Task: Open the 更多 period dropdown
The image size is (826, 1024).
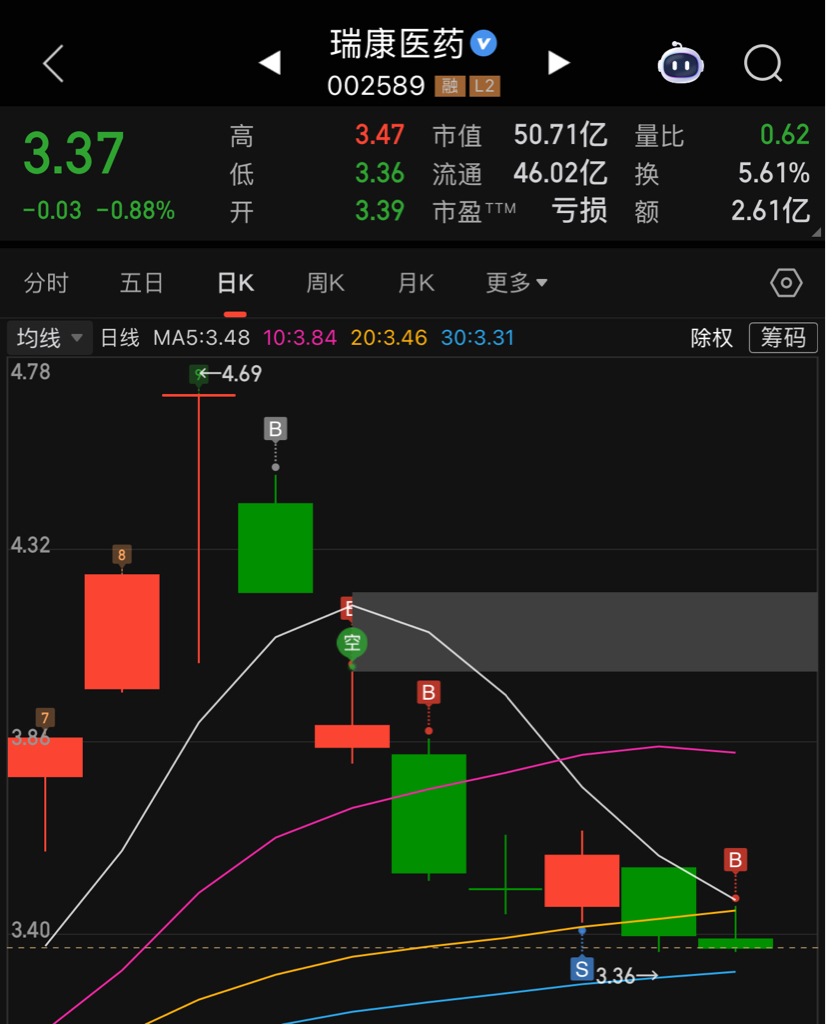Action: click(x=516, y=283)
